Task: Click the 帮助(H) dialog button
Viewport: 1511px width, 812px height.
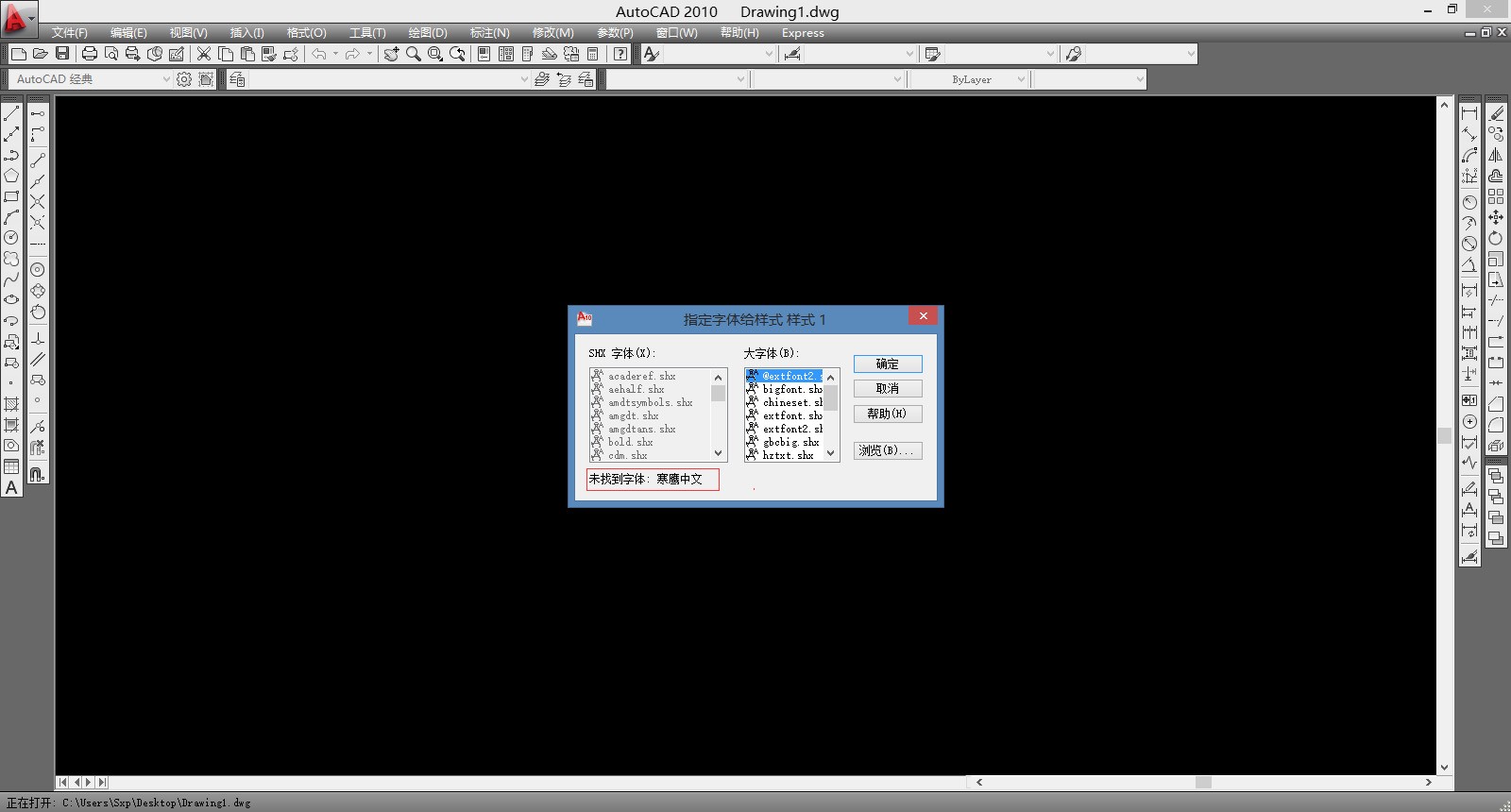Action: coord(888,414)
